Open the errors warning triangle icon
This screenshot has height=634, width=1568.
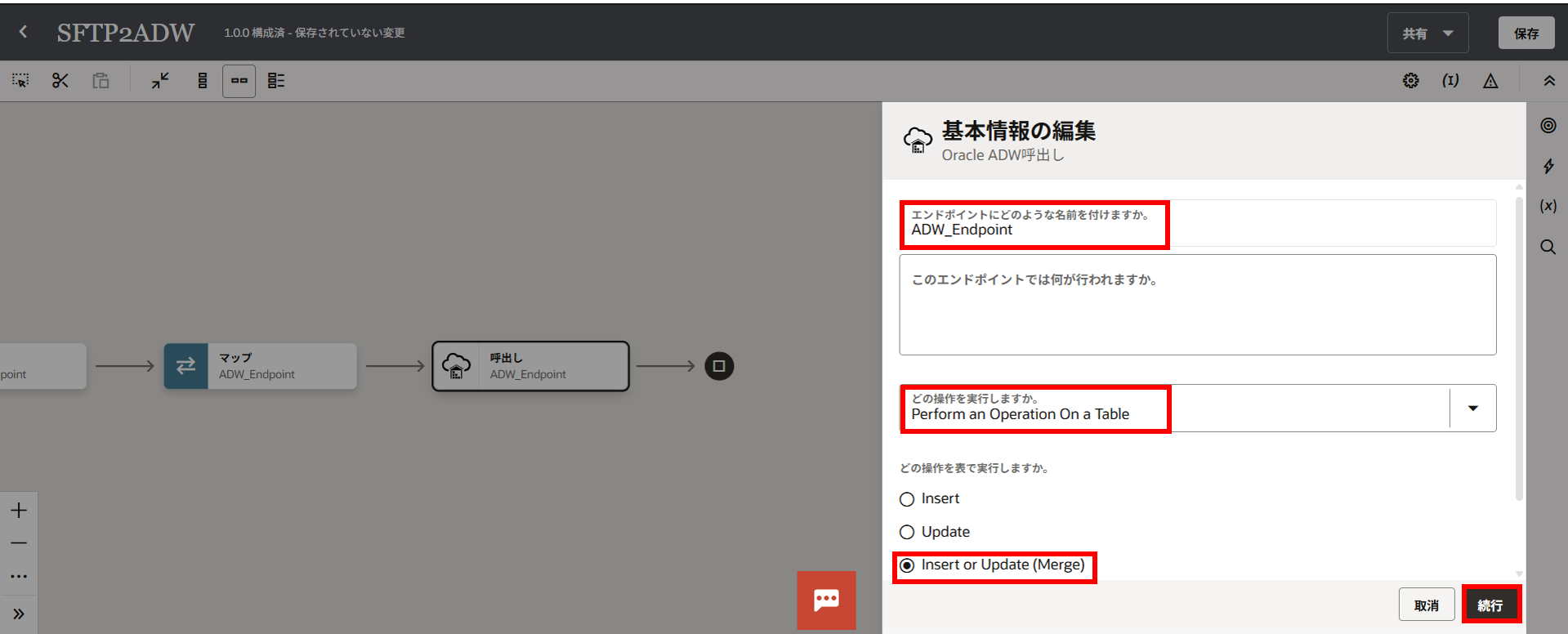click(1490, 81)
